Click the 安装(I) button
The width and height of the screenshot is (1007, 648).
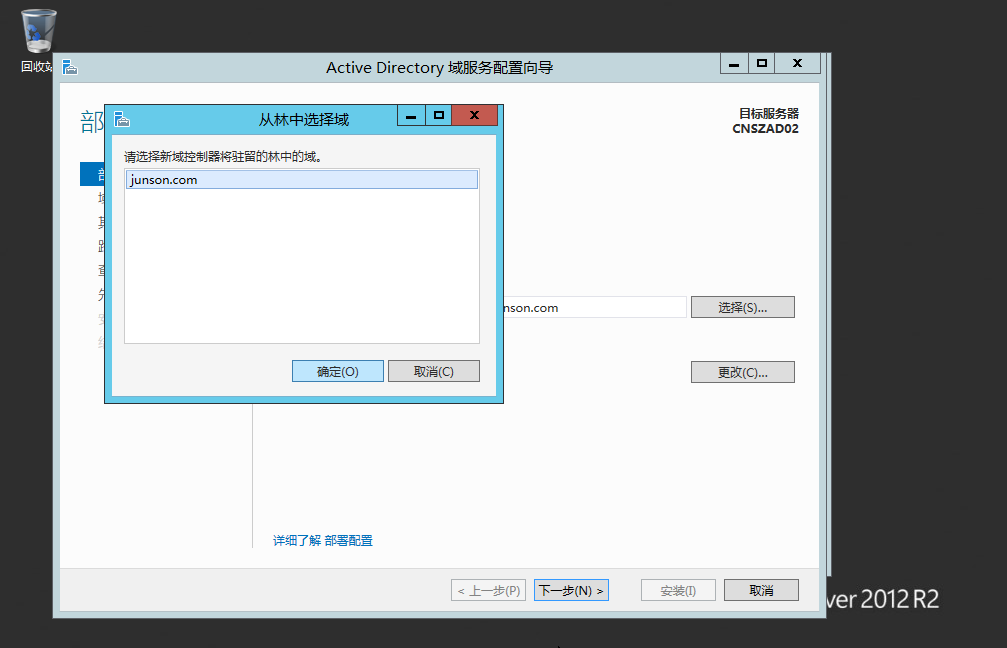[678, 590]
